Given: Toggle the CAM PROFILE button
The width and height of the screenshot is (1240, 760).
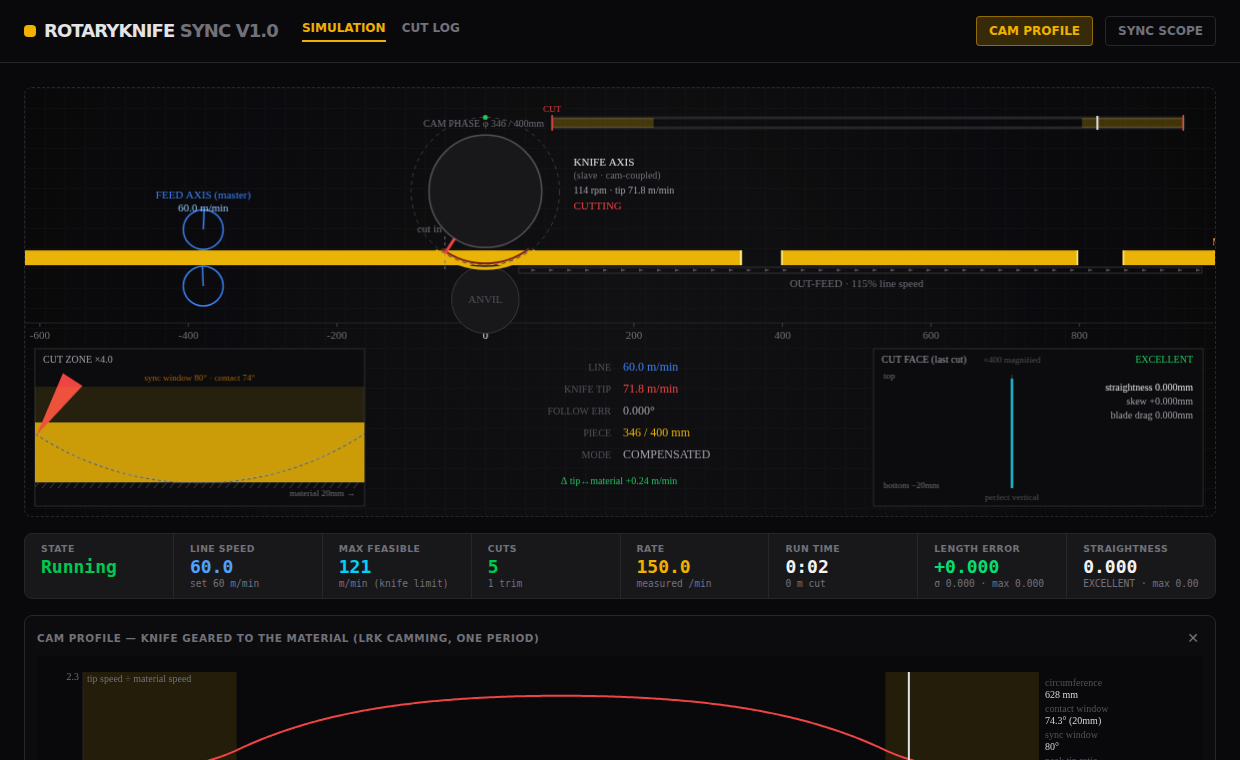Looking at the screenshot, I should [x=1034, y=31].
